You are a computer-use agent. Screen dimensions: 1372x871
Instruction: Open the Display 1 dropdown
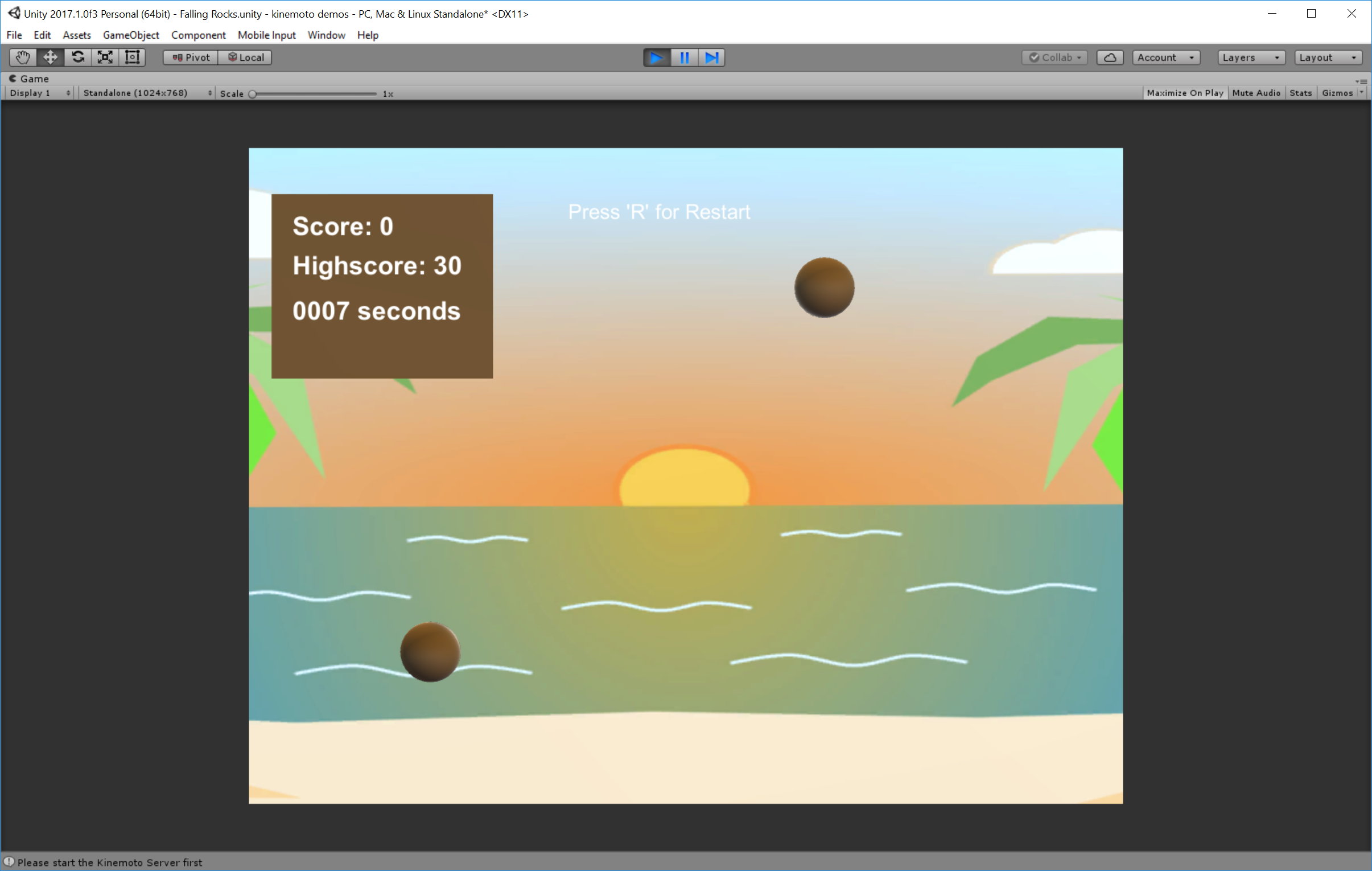[x=40, y=93]
